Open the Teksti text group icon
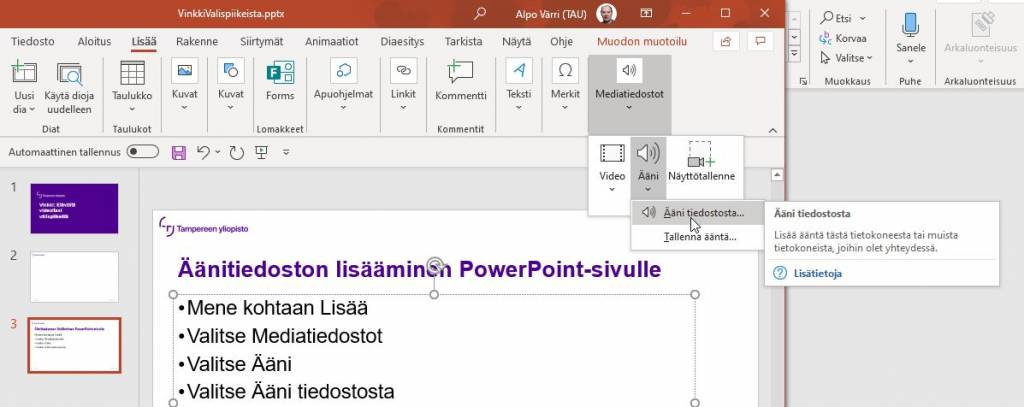Viewport: 1024px width, 407px height. tap(519, 71)
